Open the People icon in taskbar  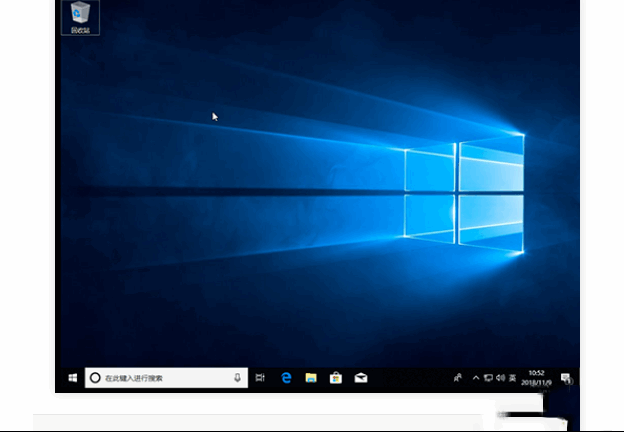pos(458,378)
